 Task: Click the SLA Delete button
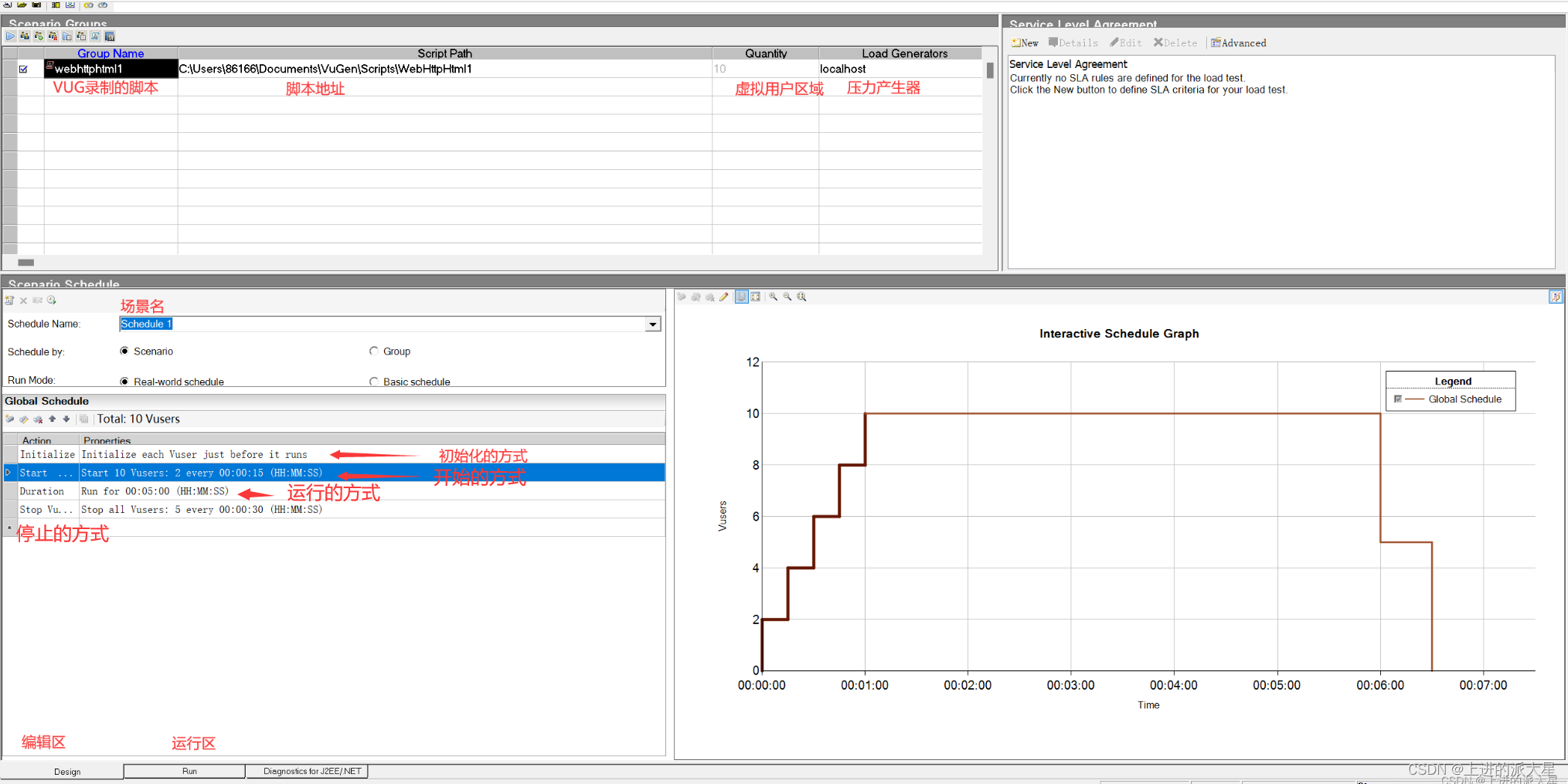pyautogui.click(x=1175, y=43)
